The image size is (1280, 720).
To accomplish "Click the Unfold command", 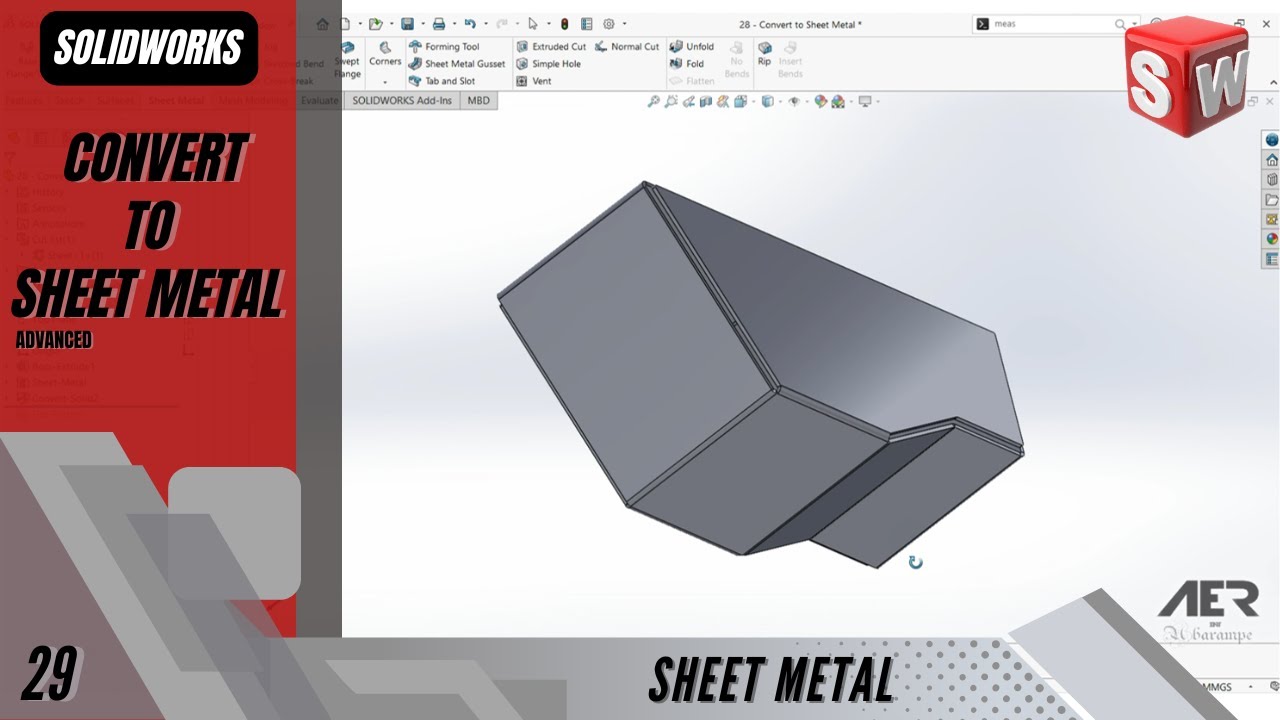I will coord(692,46).
